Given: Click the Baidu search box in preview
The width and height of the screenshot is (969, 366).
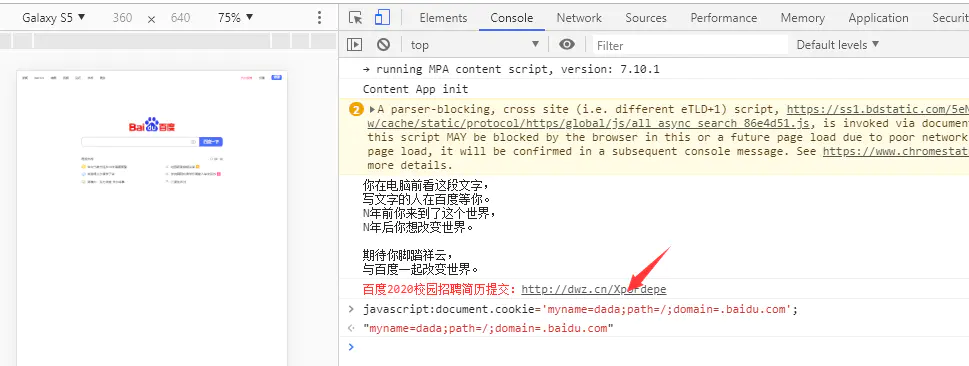Looking at the screenshot, I should point(140,142).
